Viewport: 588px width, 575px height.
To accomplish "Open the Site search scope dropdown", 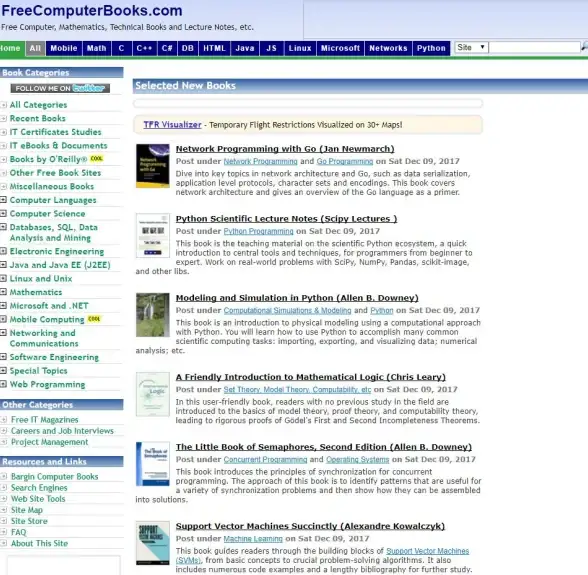I will [x=471, y=47].
